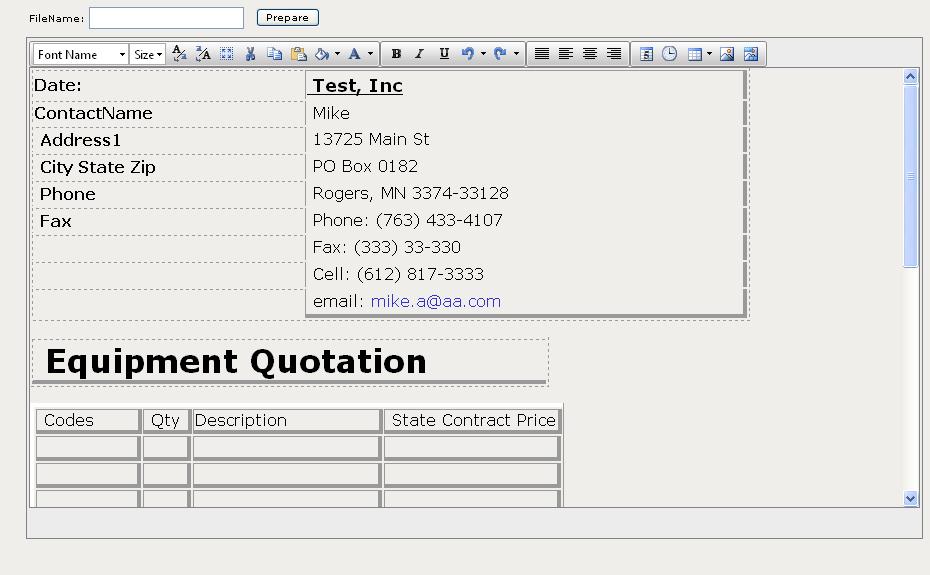
Task: Click the mike.a@aa.com email link
Action: 435,301
